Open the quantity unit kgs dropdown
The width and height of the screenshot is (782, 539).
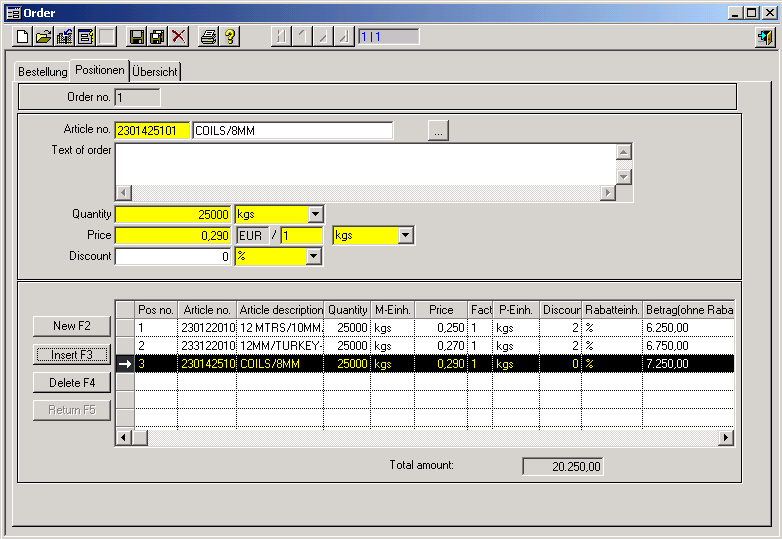click(x=315, y=214)
